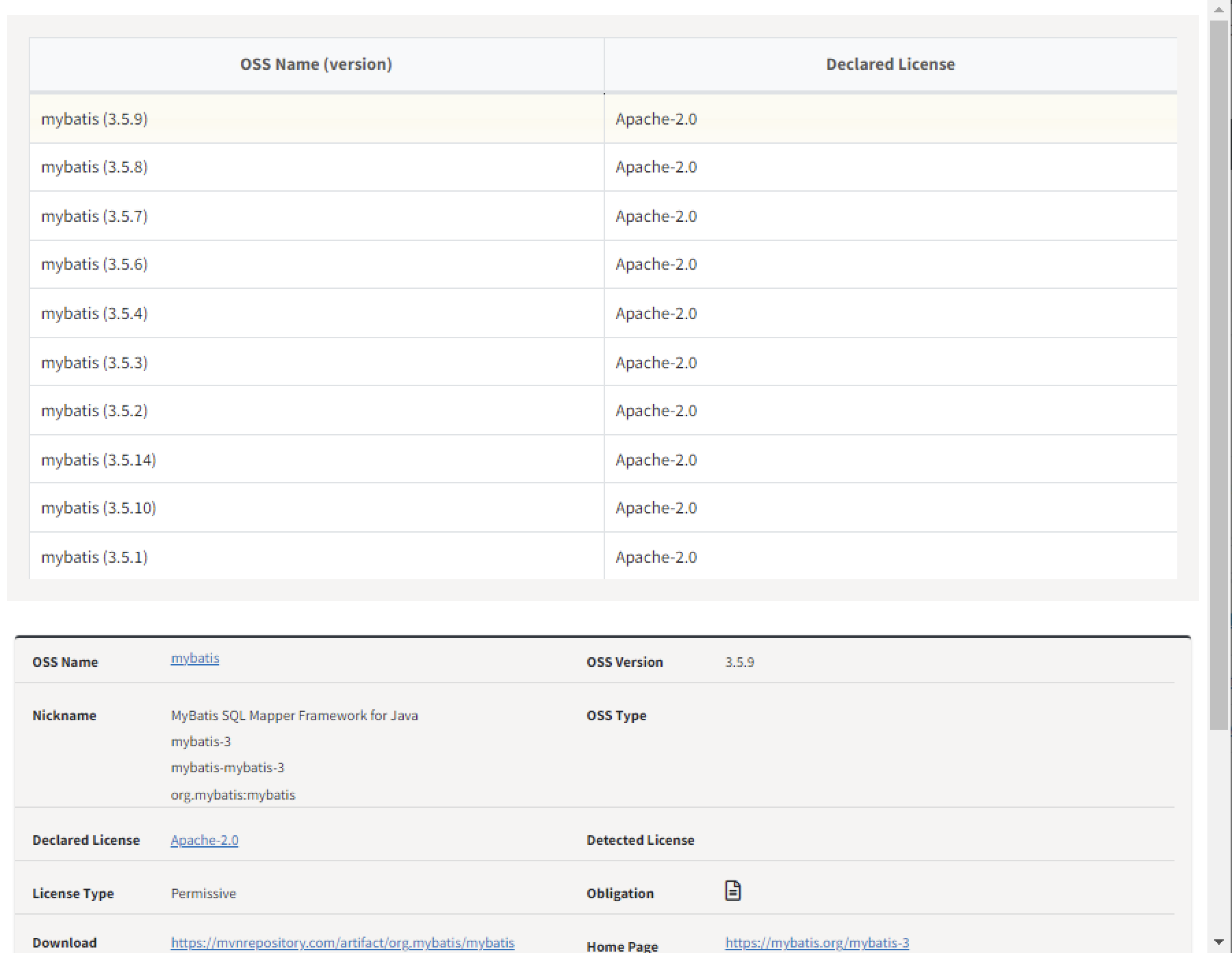Click the OSS Type label

[617, 715]
